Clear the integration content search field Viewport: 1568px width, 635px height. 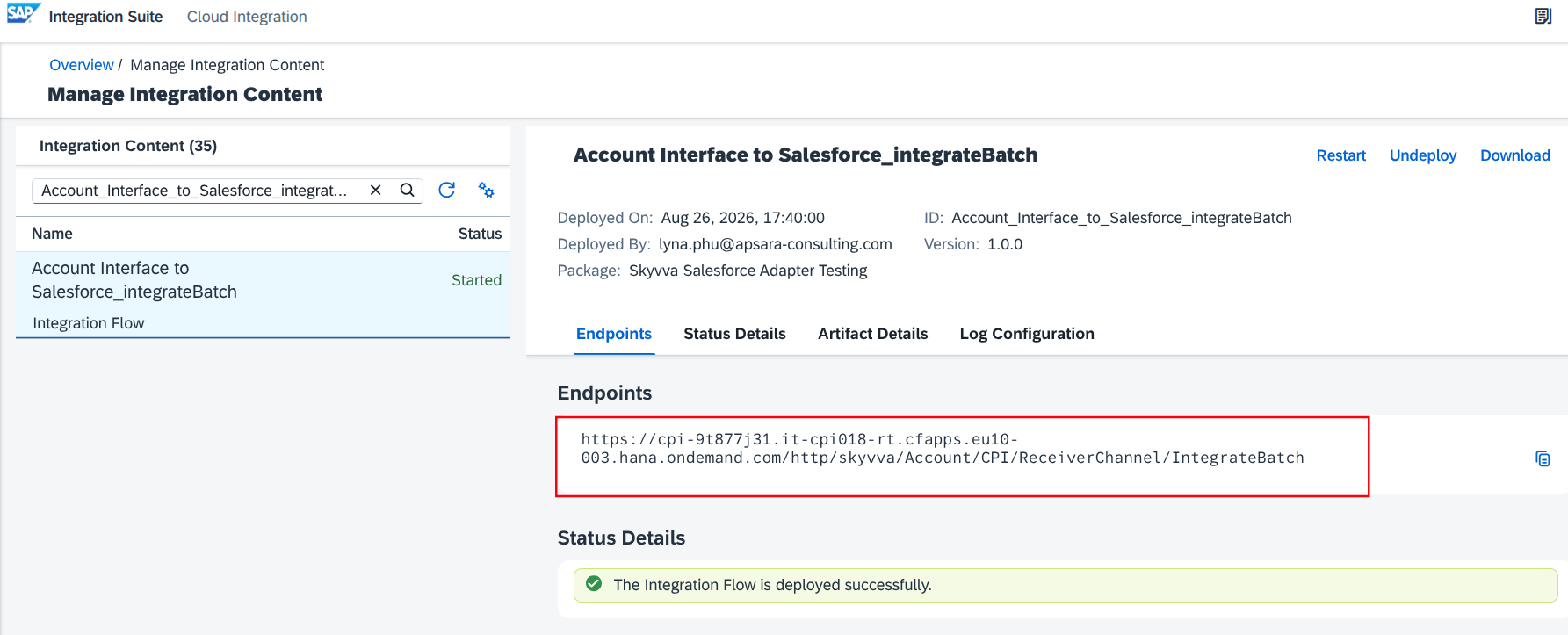pyautogui.click(x=375, y=190)
